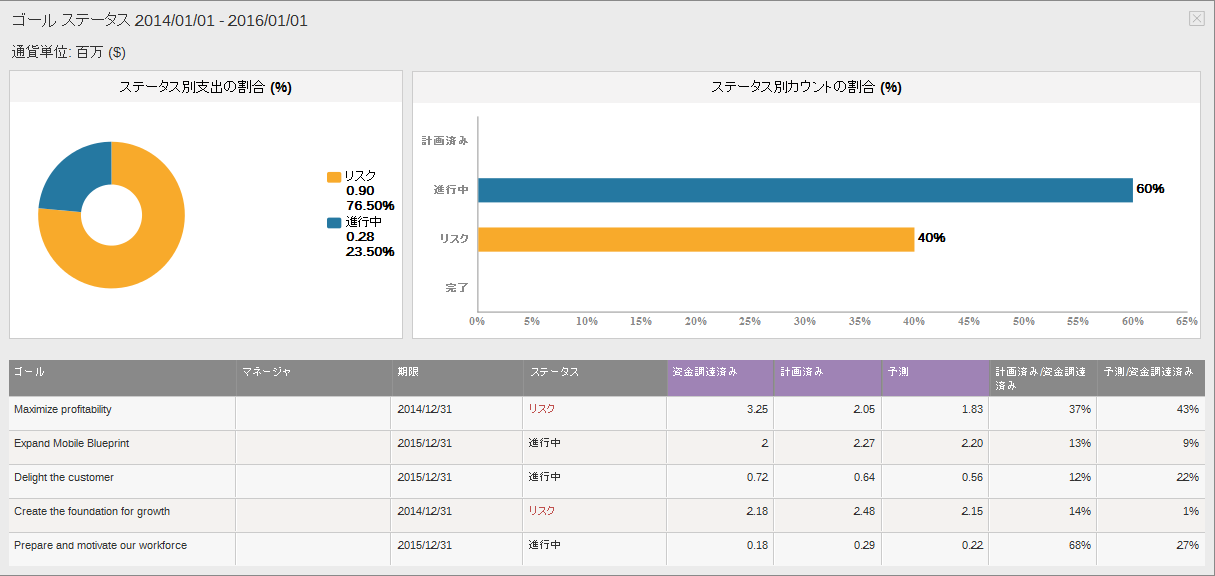Screen dimensions: 1215x576
Task: Open the Delight the customer goal
Action: (x=64, y=477)
